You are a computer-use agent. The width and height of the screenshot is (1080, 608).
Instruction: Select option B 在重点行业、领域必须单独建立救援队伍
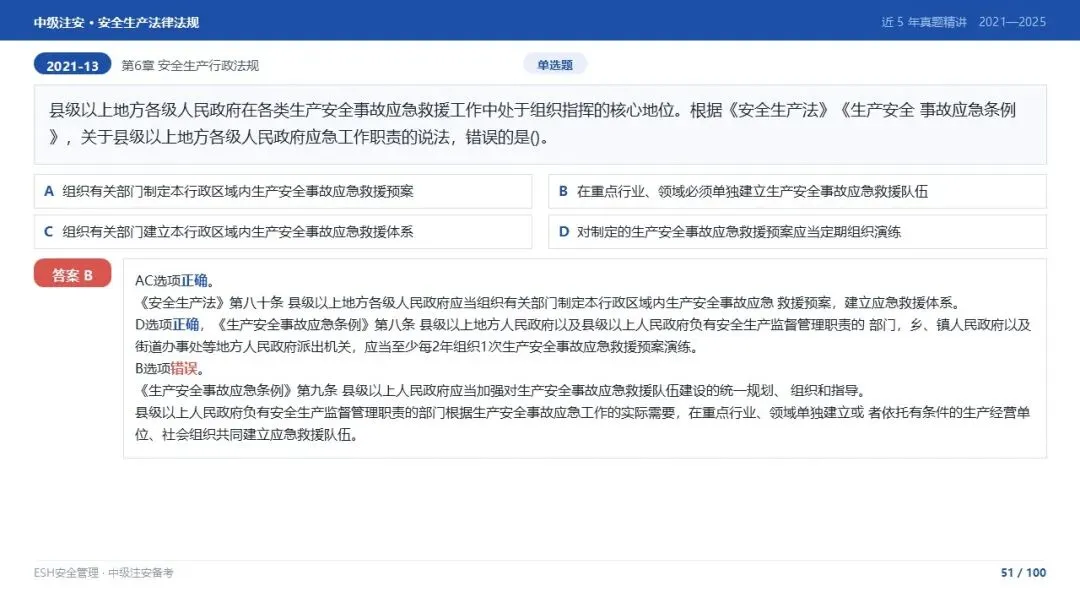coord(797,191)
